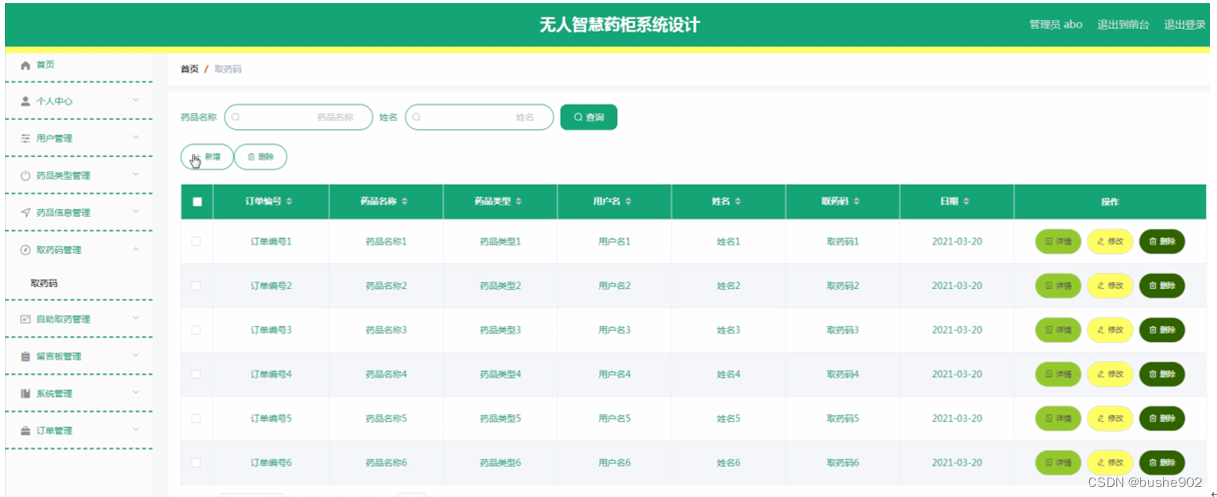Image resolution: width=1217 pixels, height=497 pixels.
Task: Expand the 个人中心 chevron
Action: [136, 100]
